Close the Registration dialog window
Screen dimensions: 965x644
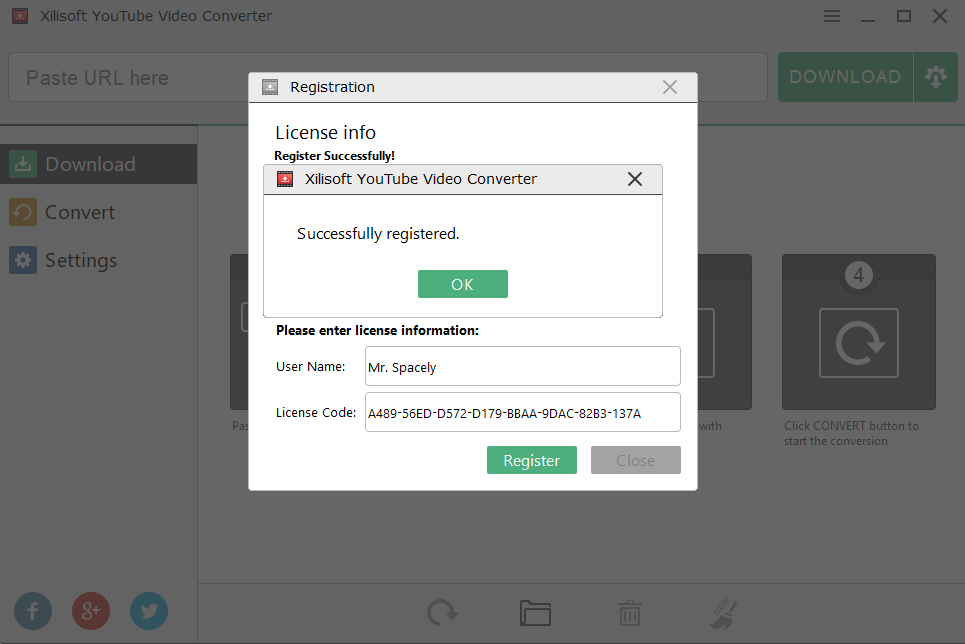pyautogui.click(x=670, y=87)
